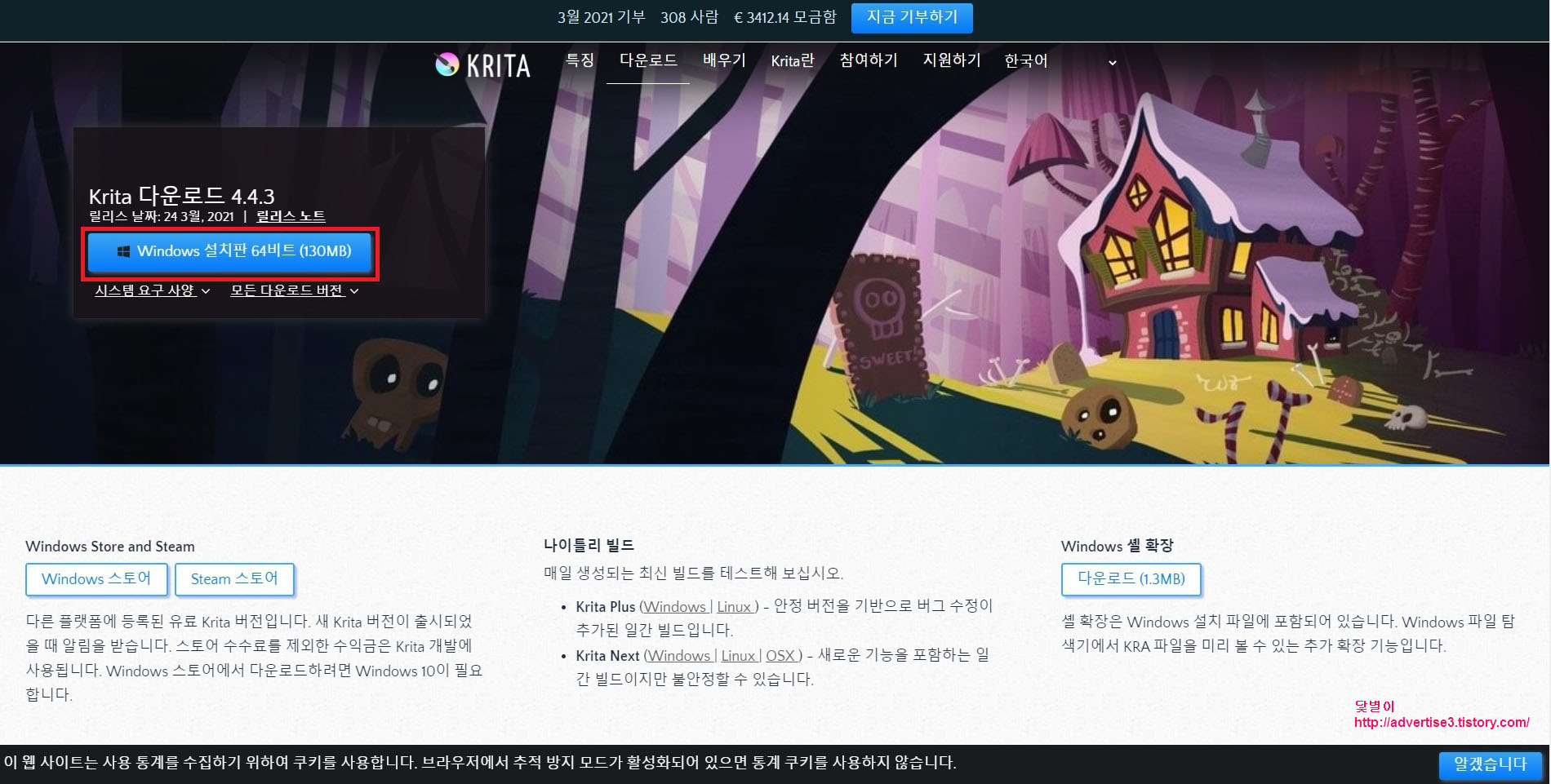Open the 배우기 menu item
Image resolution: width=1551 pixels, height=784 pixels.
pos(724,60)
